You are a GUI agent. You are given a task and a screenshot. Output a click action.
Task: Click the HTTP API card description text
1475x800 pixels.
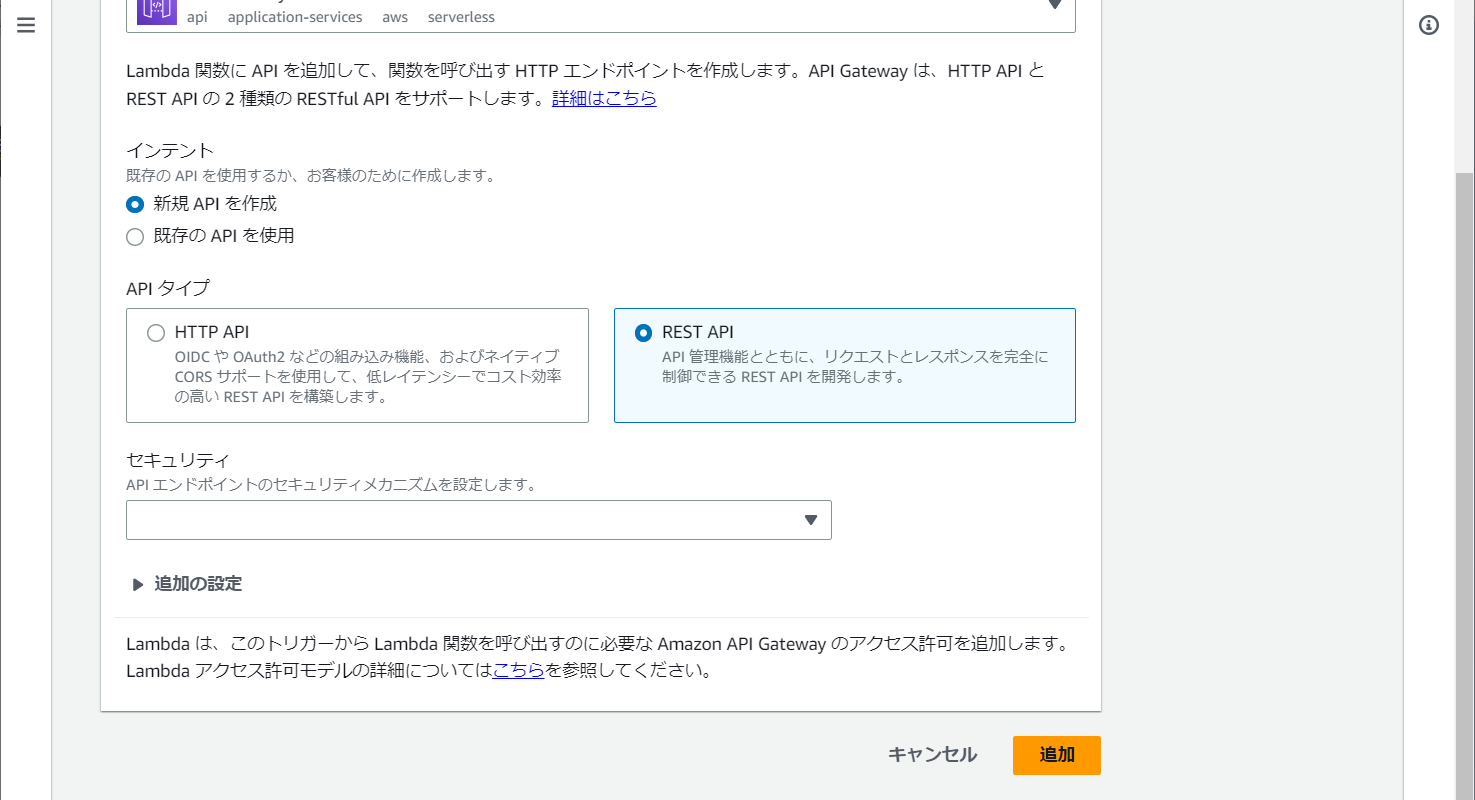(x=366, y=376)
